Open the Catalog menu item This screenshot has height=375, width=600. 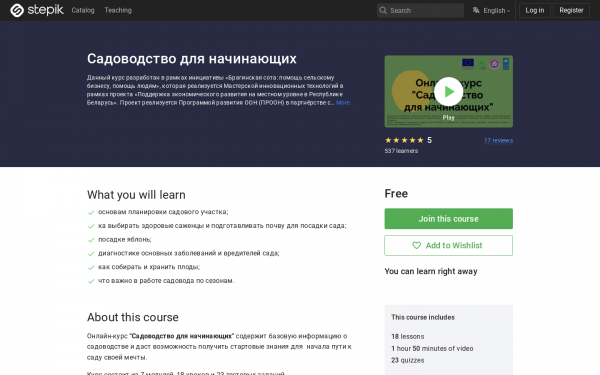pos(83,10)
